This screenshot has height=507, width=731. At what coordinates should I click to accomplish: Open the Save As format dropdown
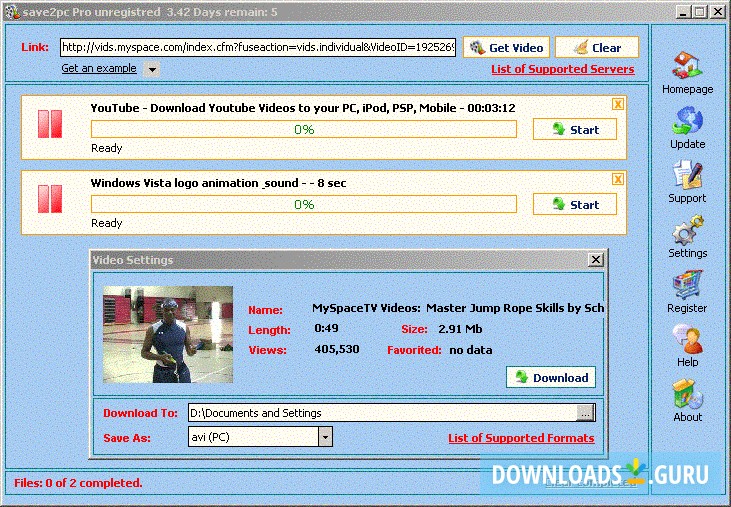pos(325,437)
